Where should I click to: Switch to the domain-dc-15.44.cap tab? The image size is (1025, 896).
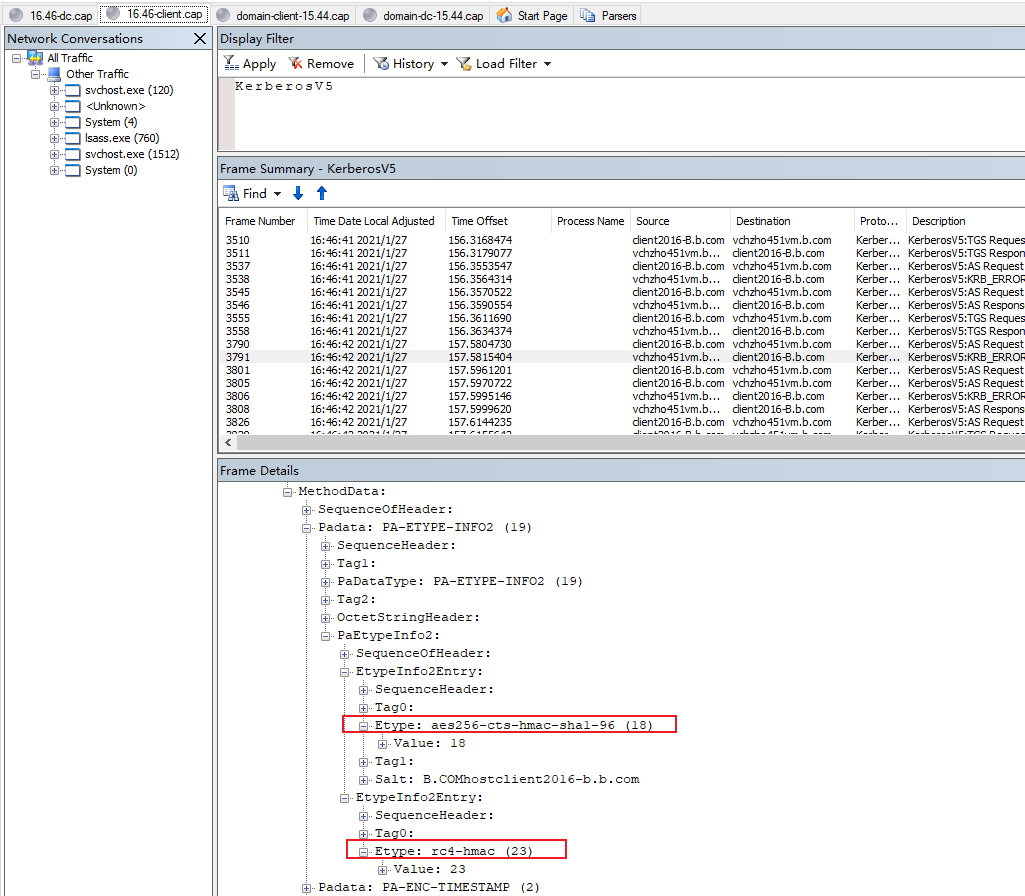click(x=424, y=16)
